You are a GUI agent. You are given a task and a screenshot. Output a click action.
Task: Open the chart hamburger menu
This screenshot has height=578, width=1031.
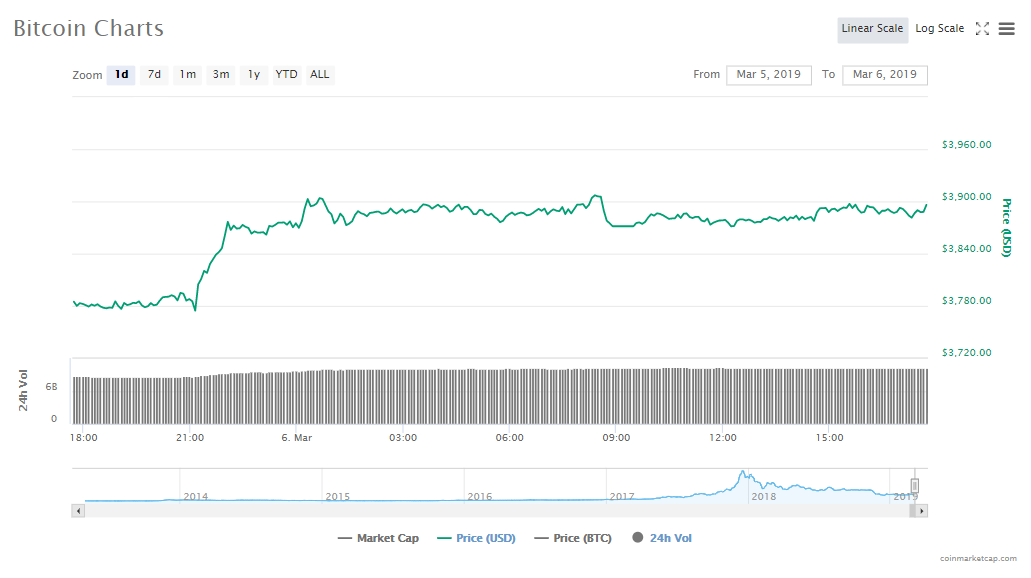1006,29
